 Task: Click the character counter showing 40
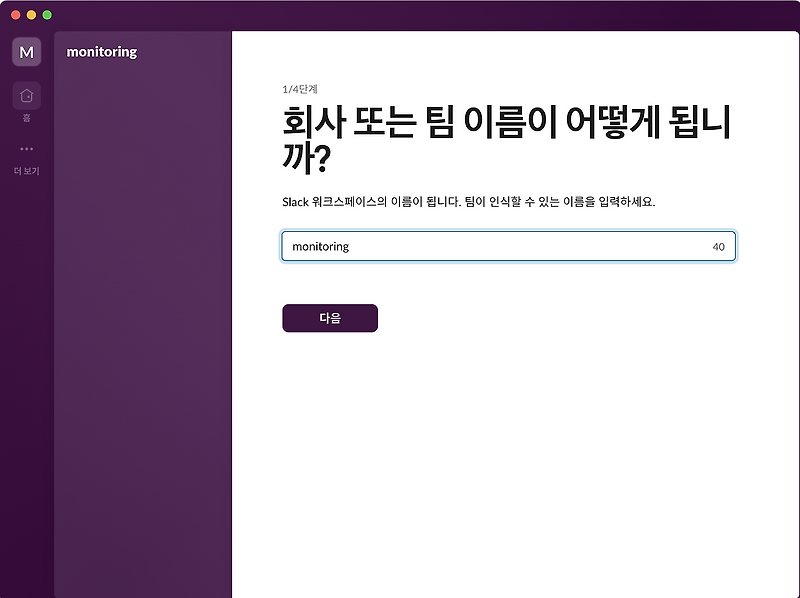tap(719, 245)
